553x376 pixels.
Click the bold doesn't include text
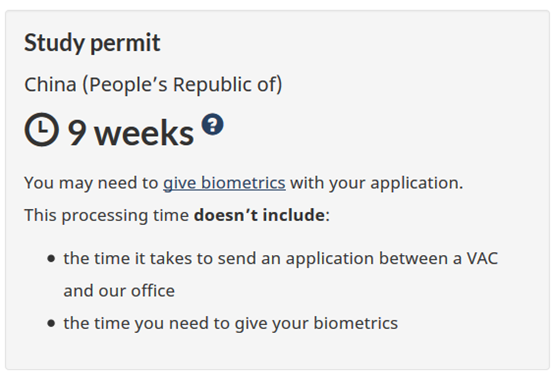pyautogui.click(x=259, y=215)
